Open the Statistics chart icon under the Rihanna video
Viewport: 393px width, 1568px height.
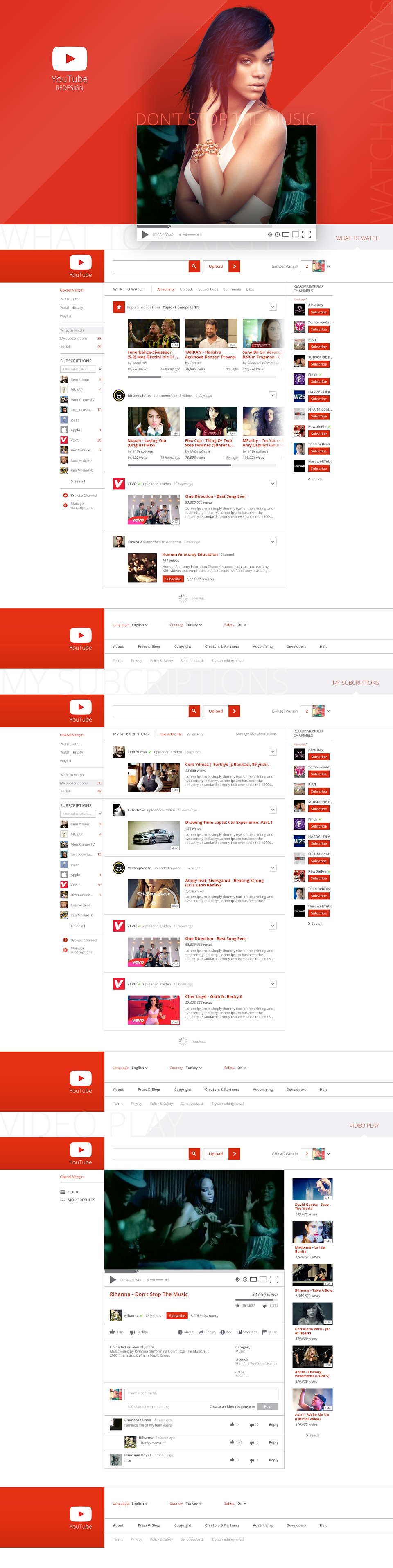(x=239, y=1332)
